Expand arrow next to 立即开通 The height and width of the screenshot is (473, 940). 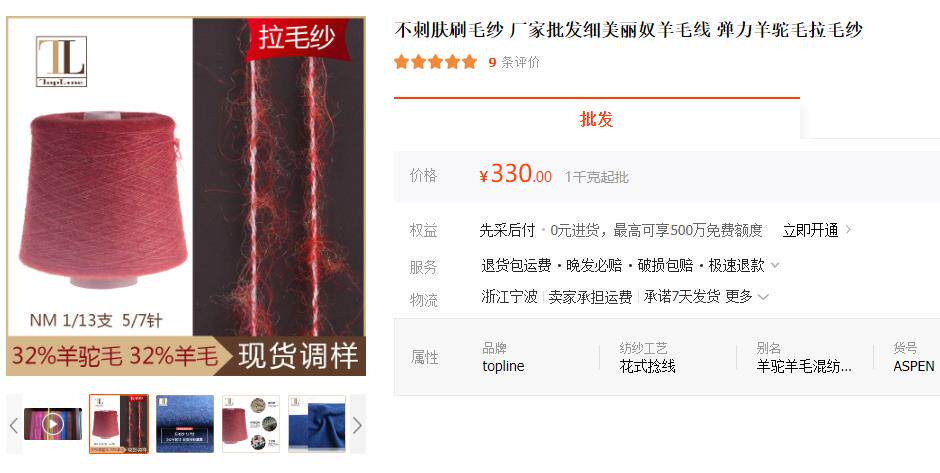coord(848,230)
